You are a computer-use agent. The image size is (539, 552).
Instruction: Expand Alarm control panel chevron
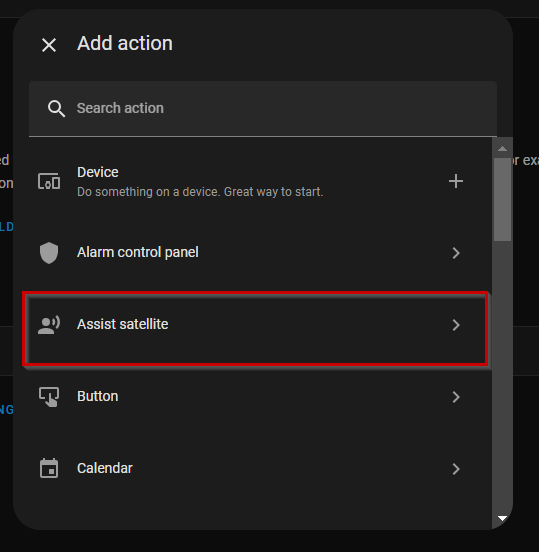(x=456, y=253)
